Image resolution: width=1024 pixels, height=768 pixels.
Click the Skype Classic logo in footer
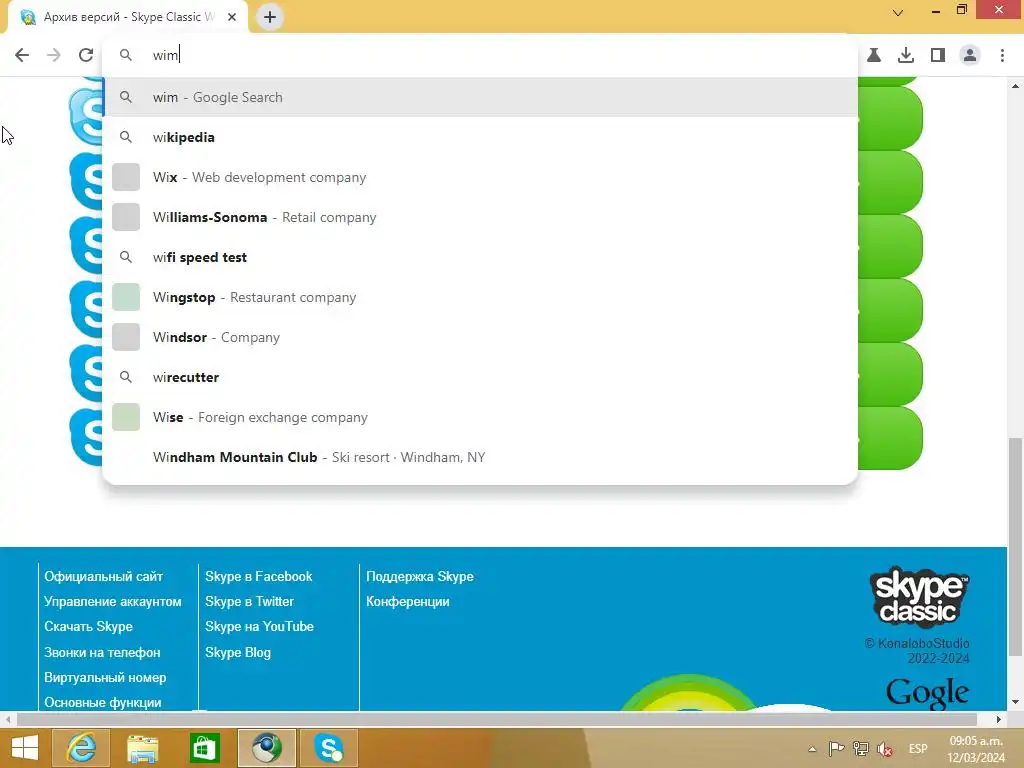click(920, 597)
